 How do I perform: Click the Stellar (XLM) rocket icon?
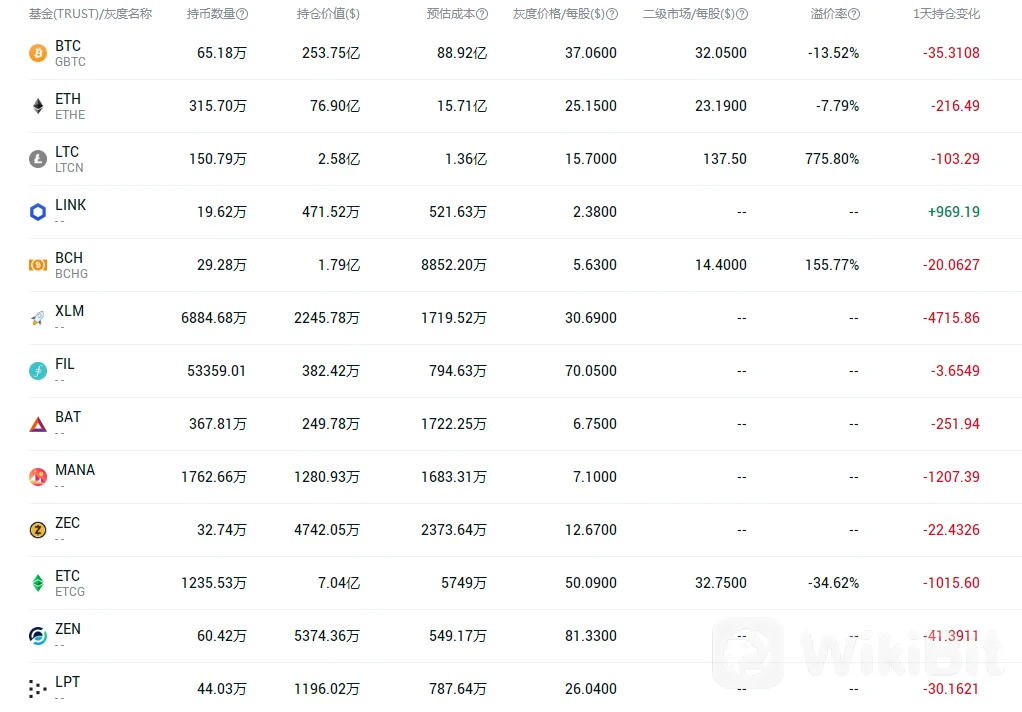(38, 318)
